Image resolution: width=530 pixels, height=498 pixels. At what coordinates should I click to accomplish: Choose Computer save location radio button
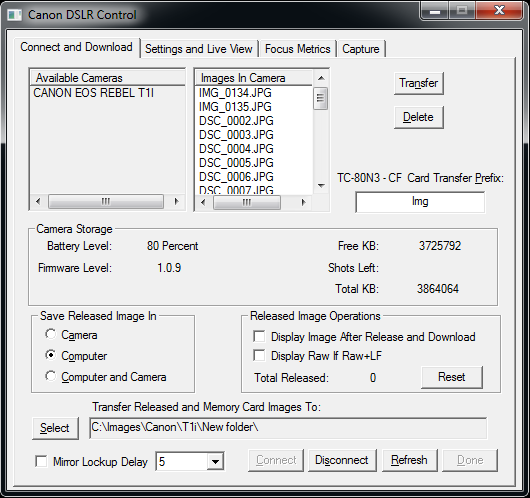pos(51,355)
